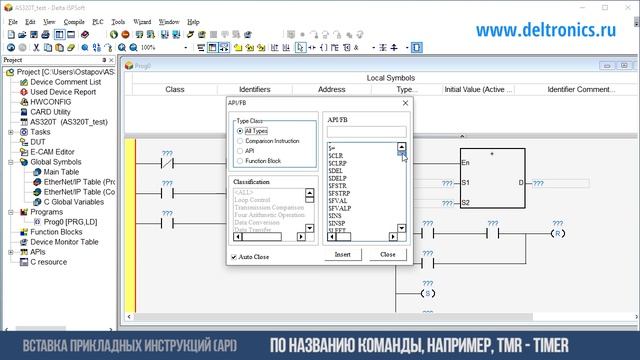Click the Open project folder icon
Viewport: 640px width, 360px height.
coord(22,35)
